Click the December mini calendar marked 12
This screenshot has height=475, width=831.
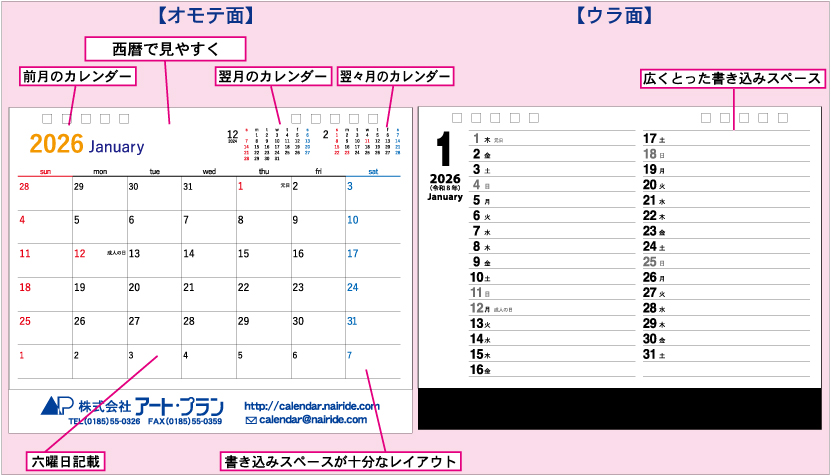[x=269, y=143]
